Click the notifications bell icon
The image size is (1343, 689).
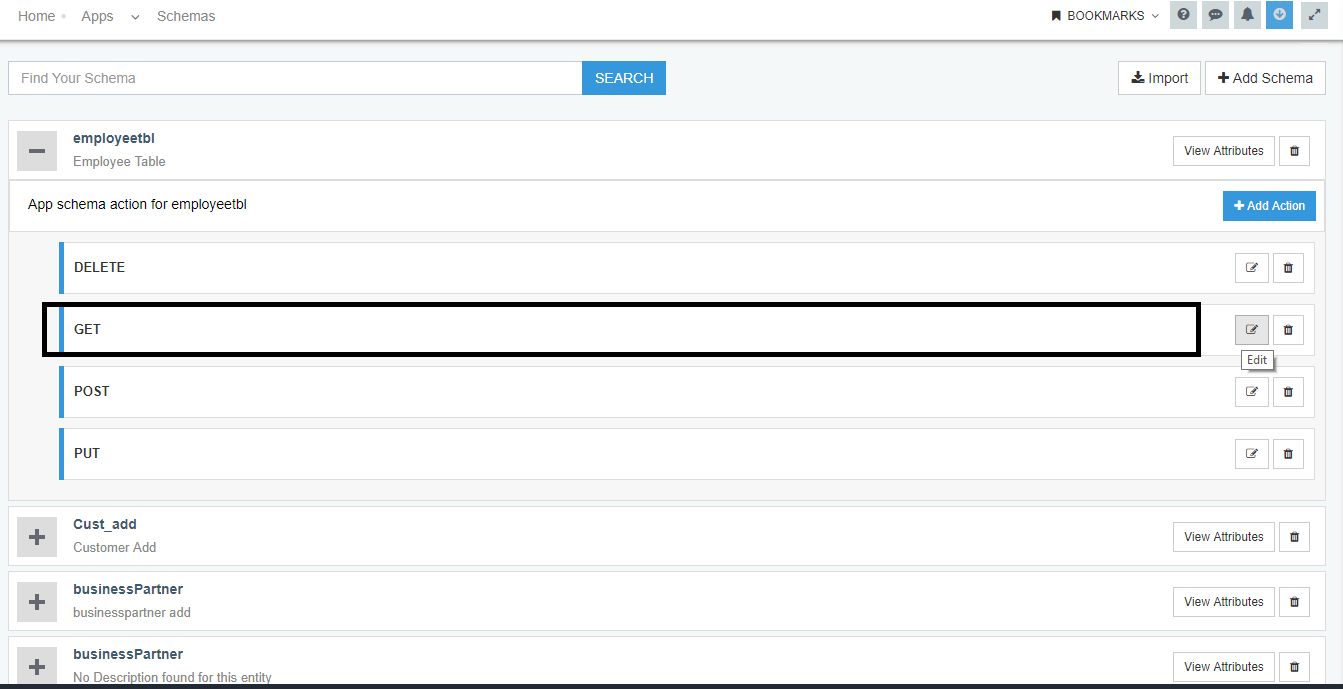tap(1247, 15)
